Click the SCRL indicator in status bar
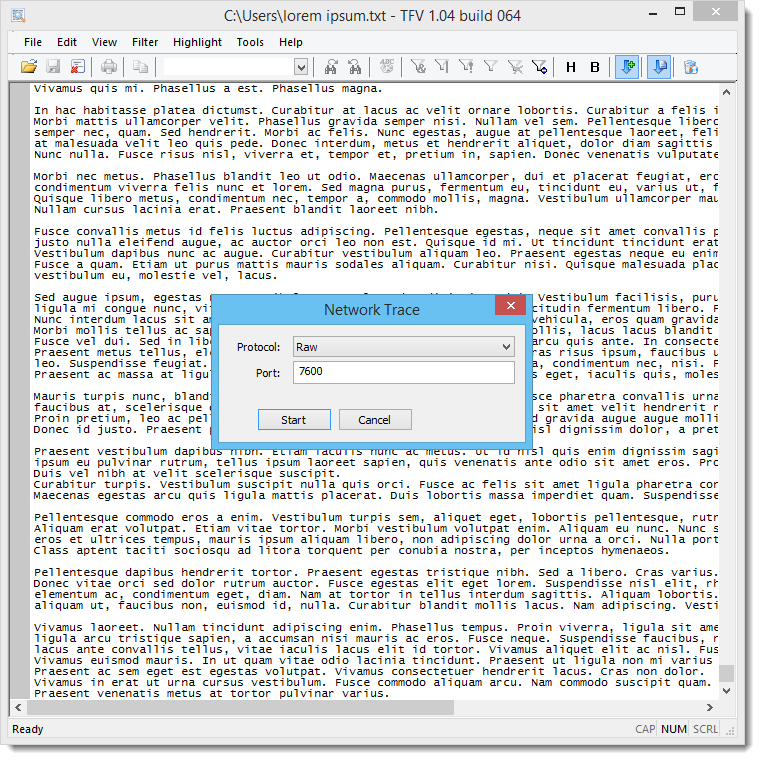The height and width of the screenshot is (760, 760). click(x=705, y=729)
